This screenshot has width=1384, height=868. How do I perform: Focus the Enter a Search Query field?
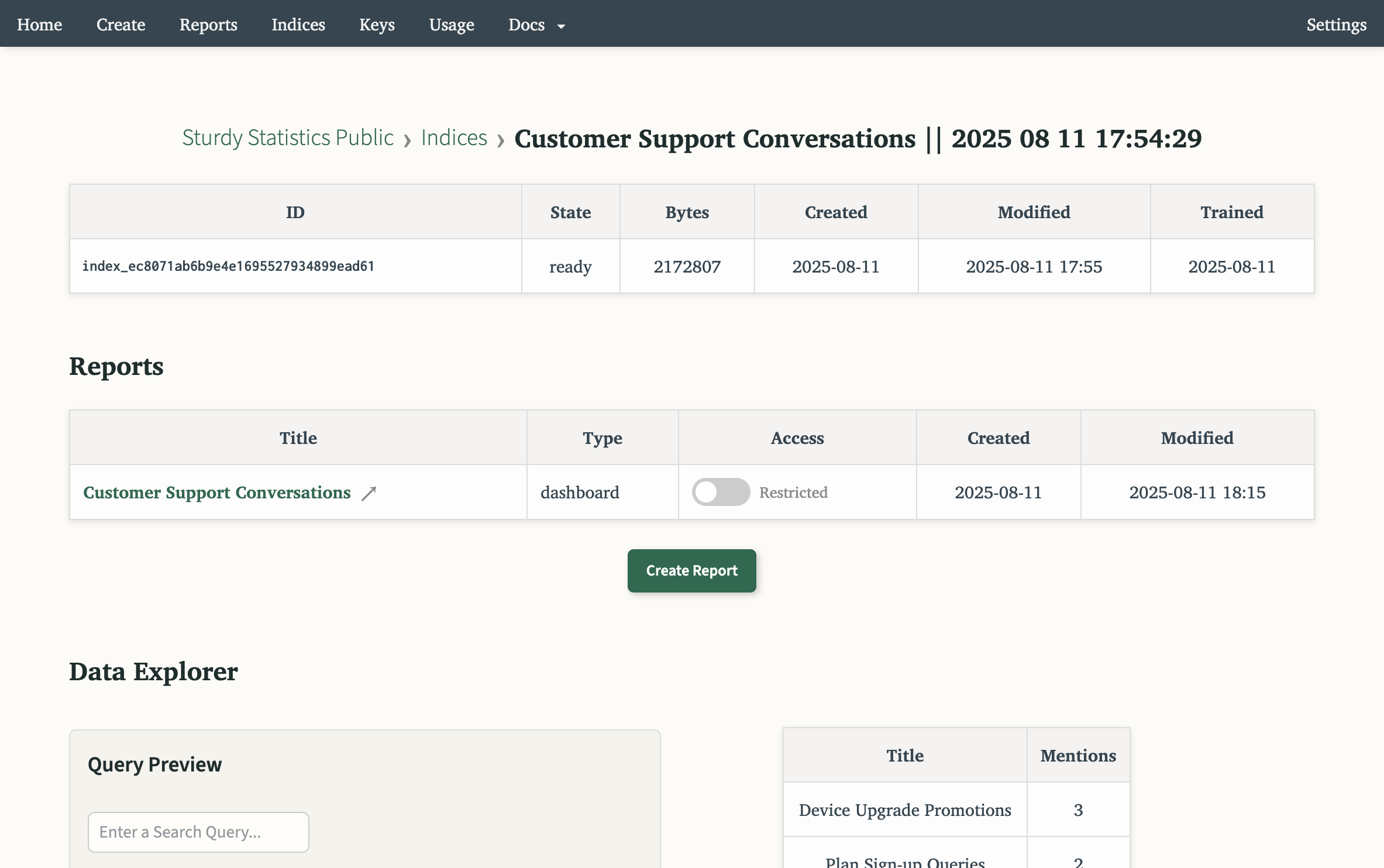[x=198, y=832]
